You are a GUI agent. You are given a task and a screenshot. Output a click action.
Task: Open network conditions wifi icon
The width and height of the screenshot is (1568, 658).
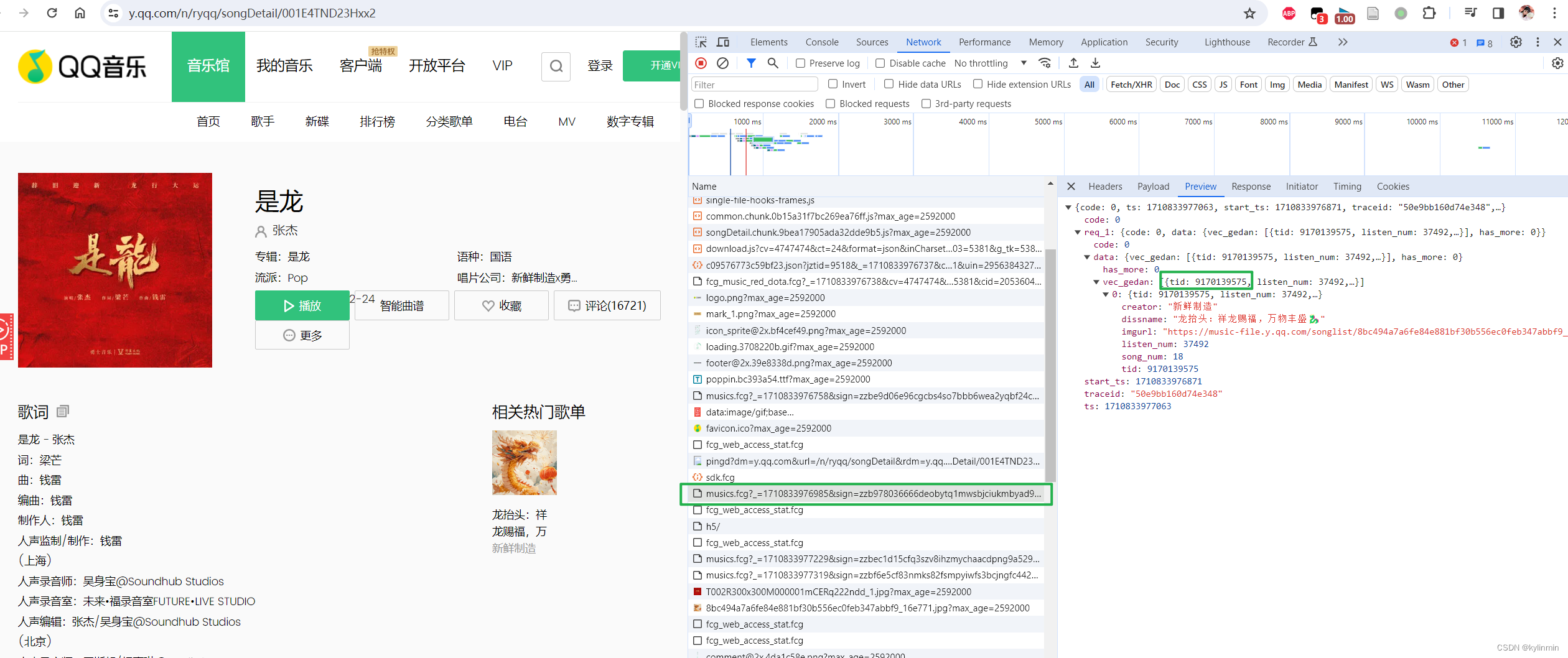[1045, 63]
